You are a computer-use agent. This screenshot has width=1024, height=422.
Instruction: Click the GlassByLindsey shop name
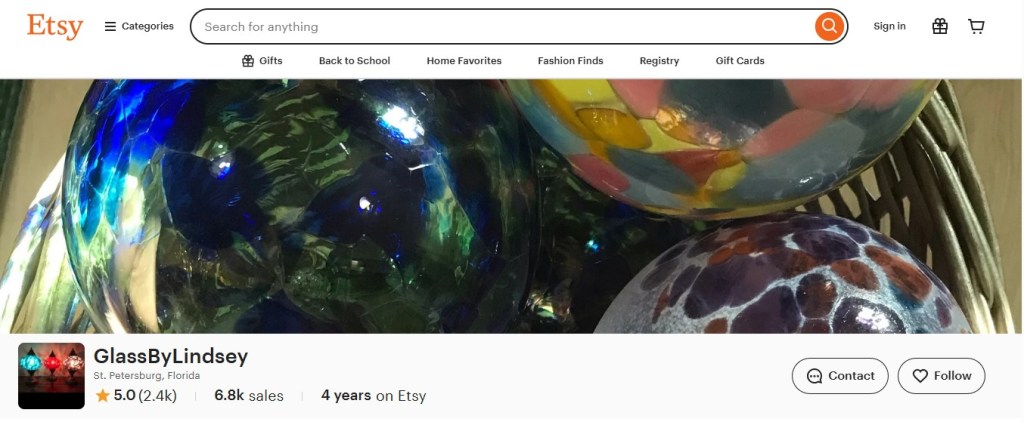[x=170, y=357]
